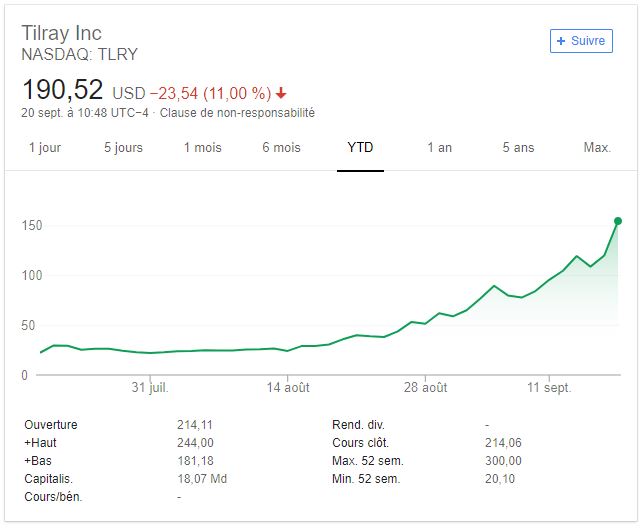Click the 28 août axis label

click(x=428, y=388)
